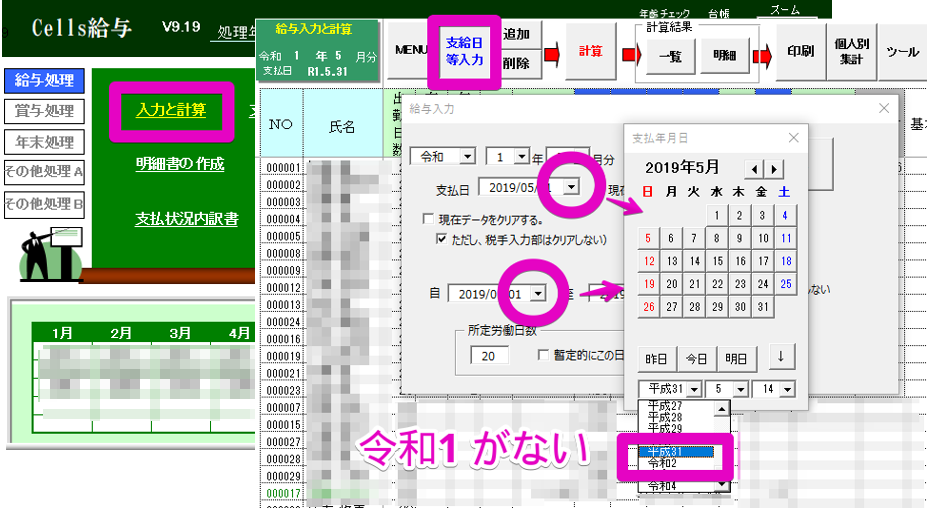The image size is (931, 509).
Task: Go to next month in calendar
Action: (x=774, y=169)
